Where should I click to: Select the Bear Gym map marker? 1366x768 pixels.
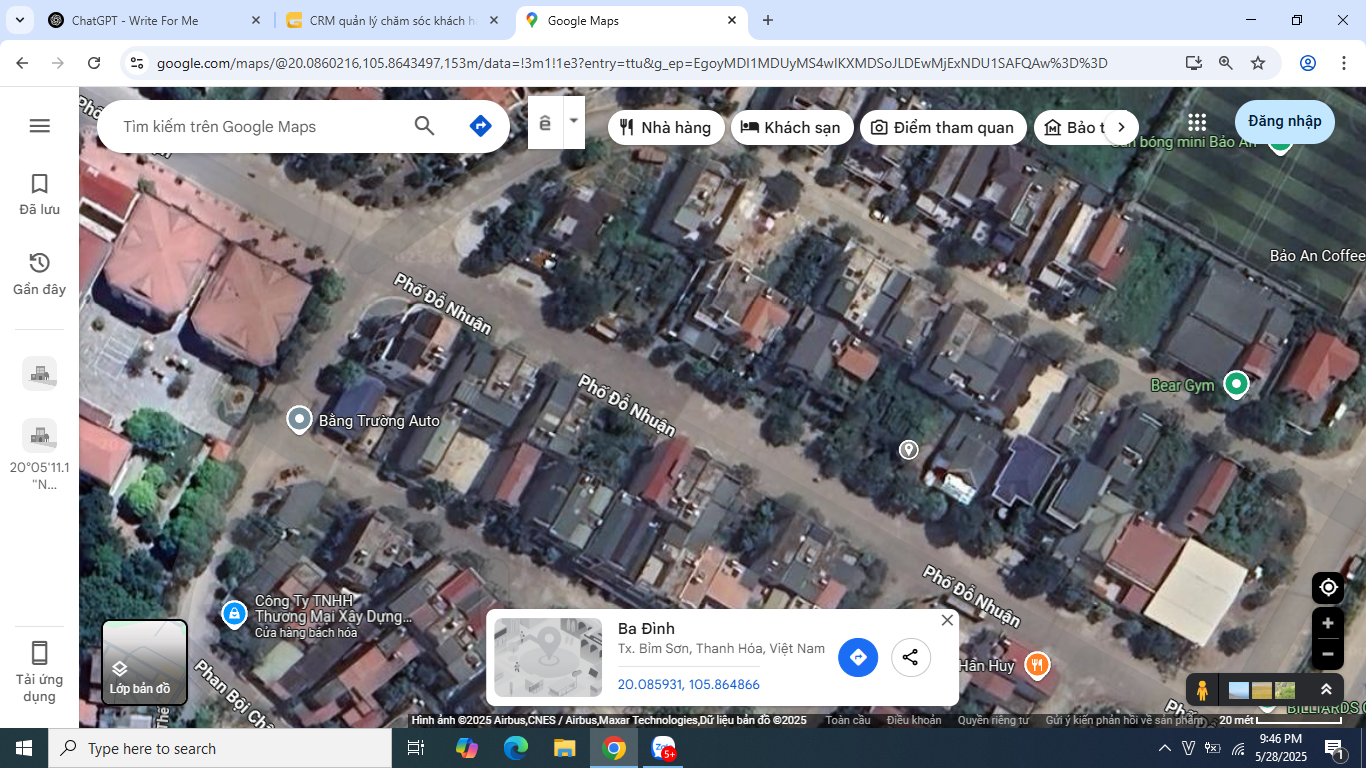point(1237,384)
